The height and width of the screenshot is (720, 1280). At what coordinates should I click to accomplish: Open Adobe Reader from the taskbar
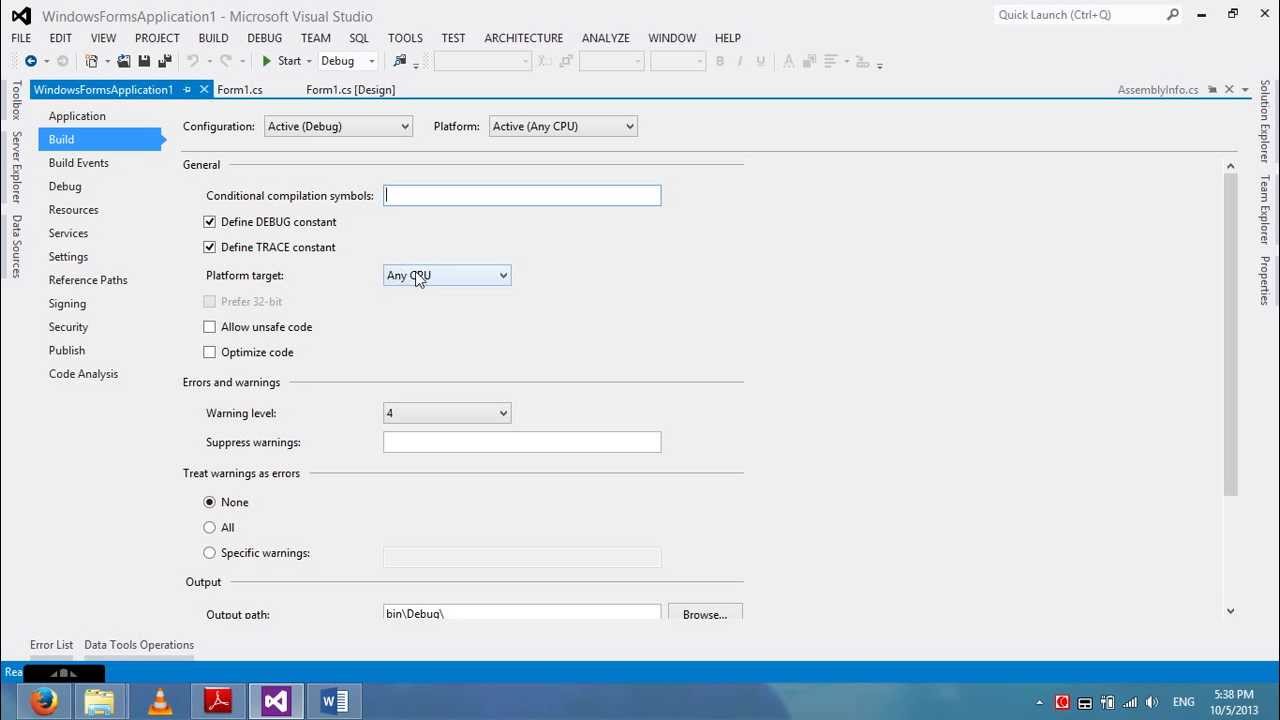(x=218, y=702)
